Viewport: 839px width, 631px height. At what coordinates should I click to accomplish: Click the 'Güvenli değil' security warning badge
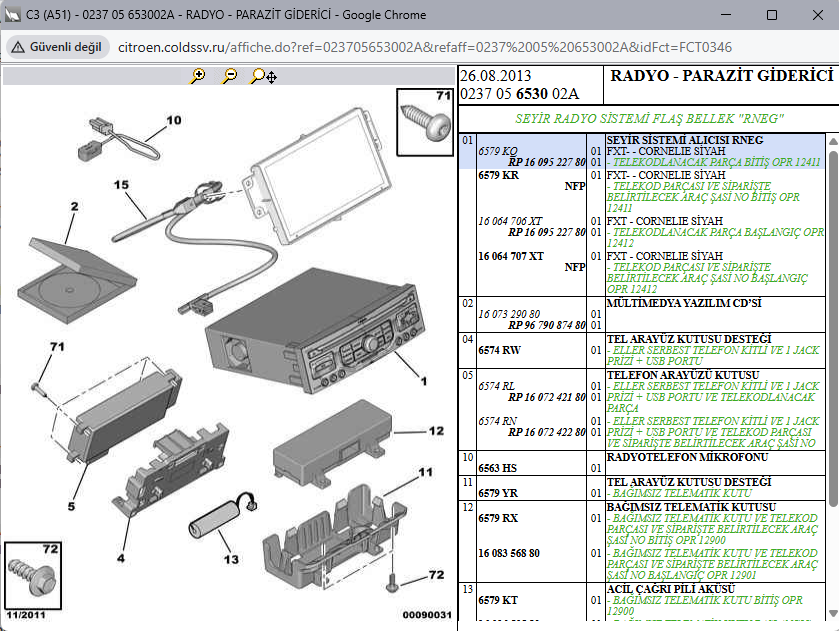pos(56,47)
